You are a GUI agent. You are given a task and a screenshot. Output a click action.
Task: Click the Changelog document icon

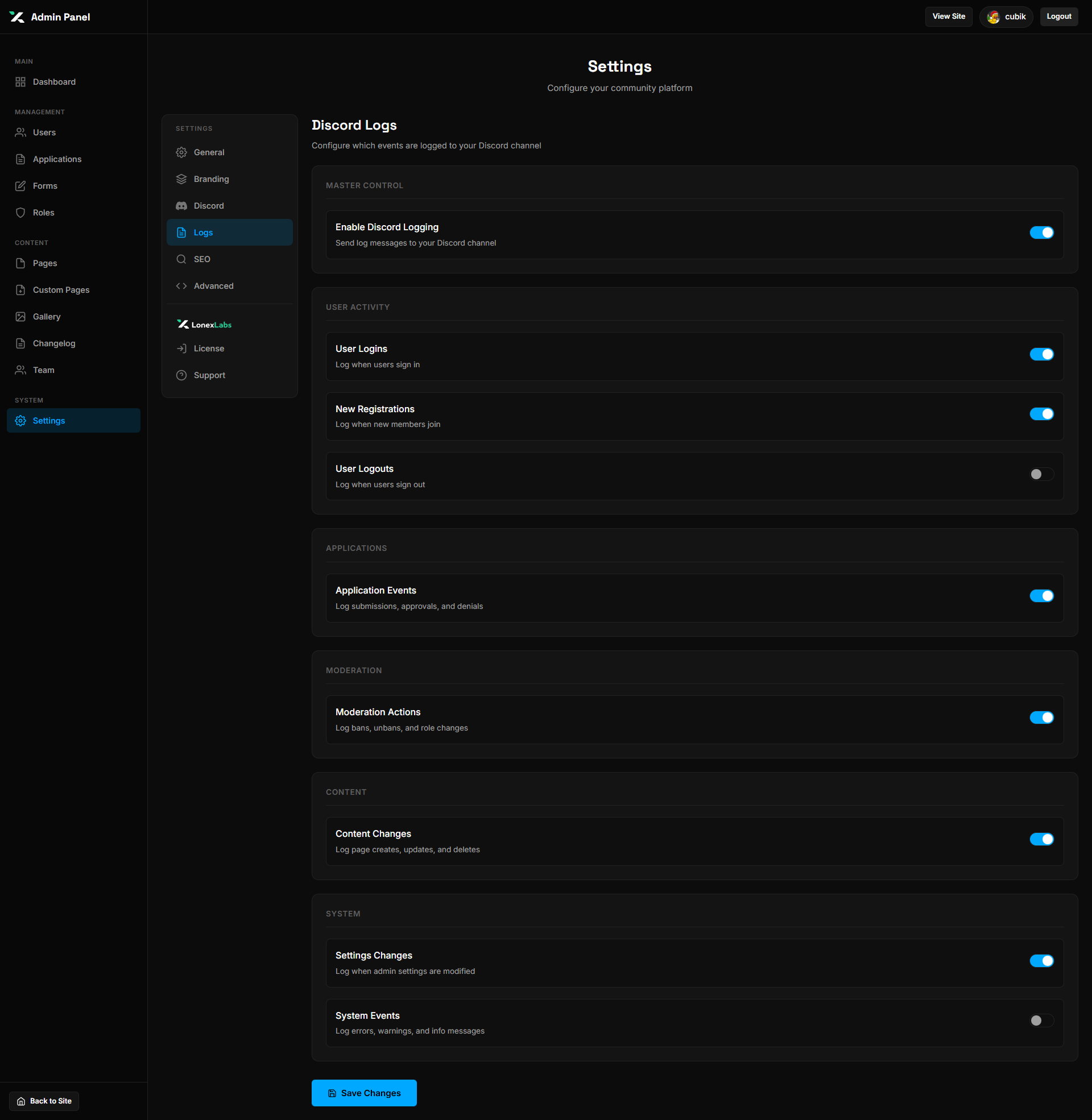[x=20, y=343]
